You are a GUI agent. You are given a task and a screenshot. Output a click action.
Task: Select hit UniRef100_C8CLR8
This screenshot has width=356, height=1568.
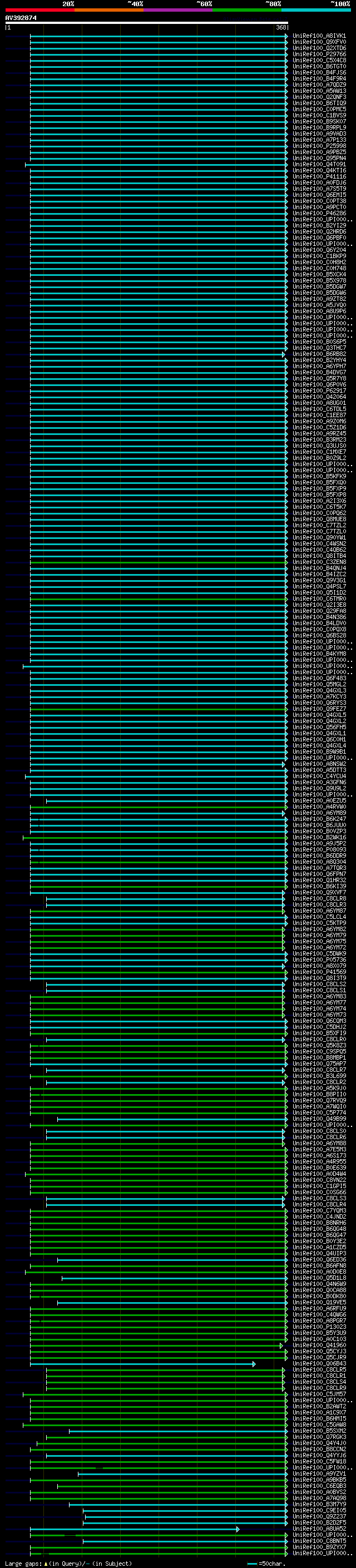pyautogui.click(x=319, y=898)
